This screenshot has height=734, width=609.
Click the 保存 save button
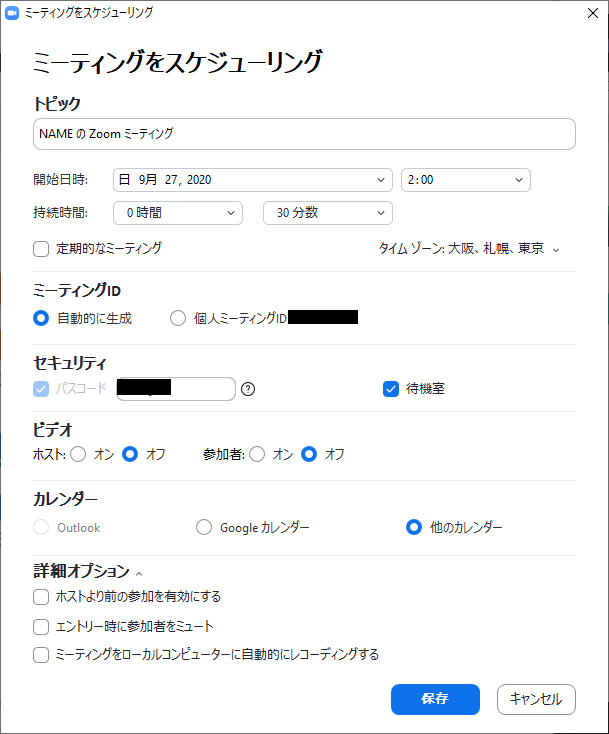coord(435,699)
